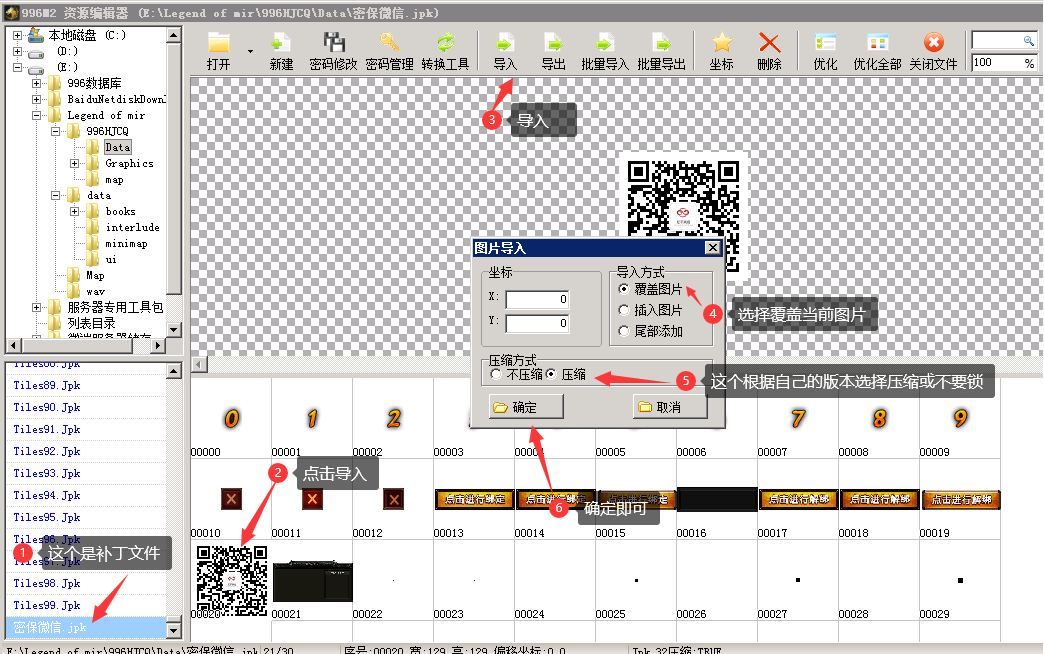Image resolution: width=1044 pixels, height=654 pixels.
Task: Select thumbnail 00021 dark panel image
Action: pyautogui.click(x=312, y=581)
